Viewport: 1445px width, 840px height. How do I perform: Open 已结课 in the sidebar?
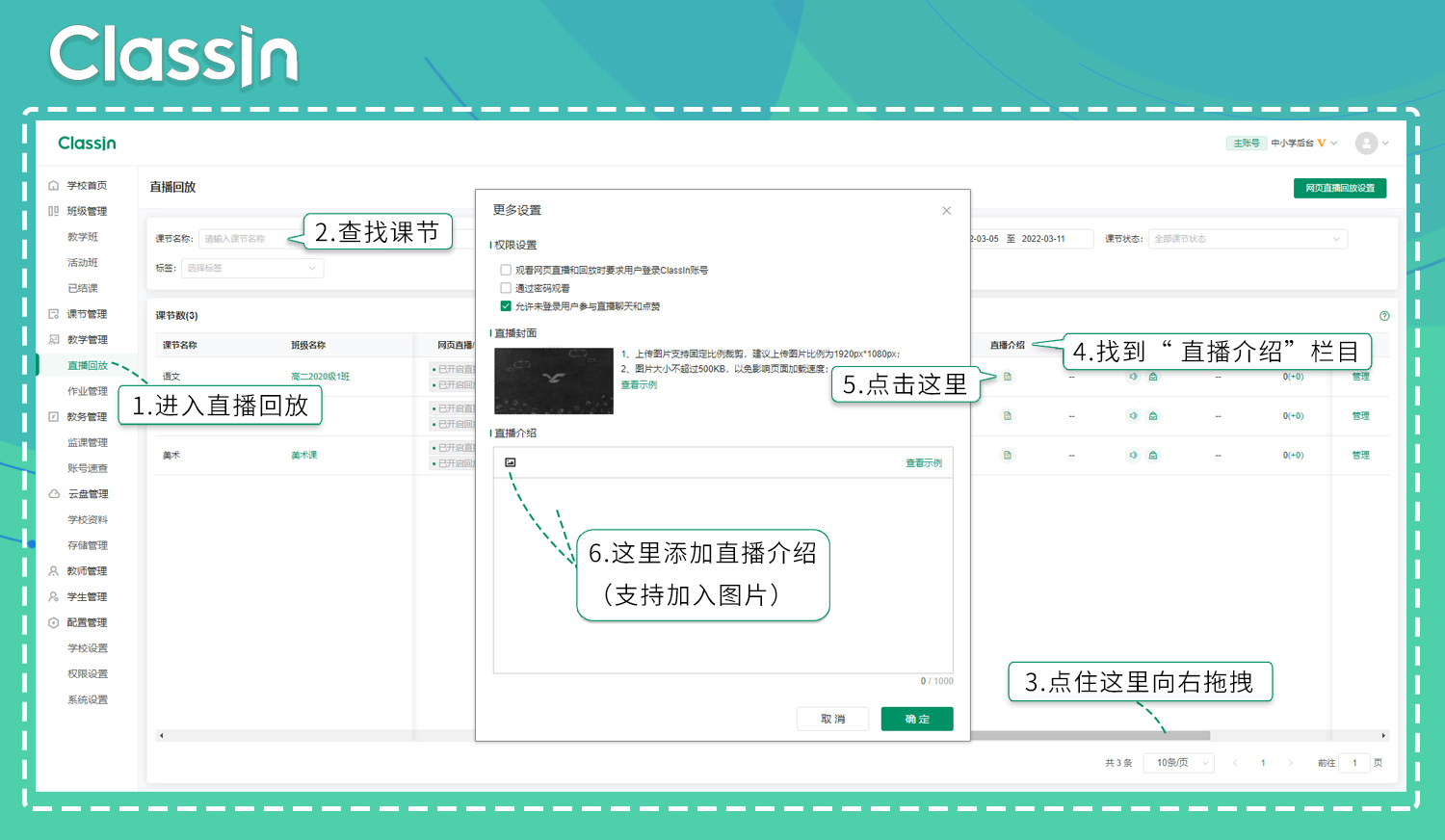[83, 288]
